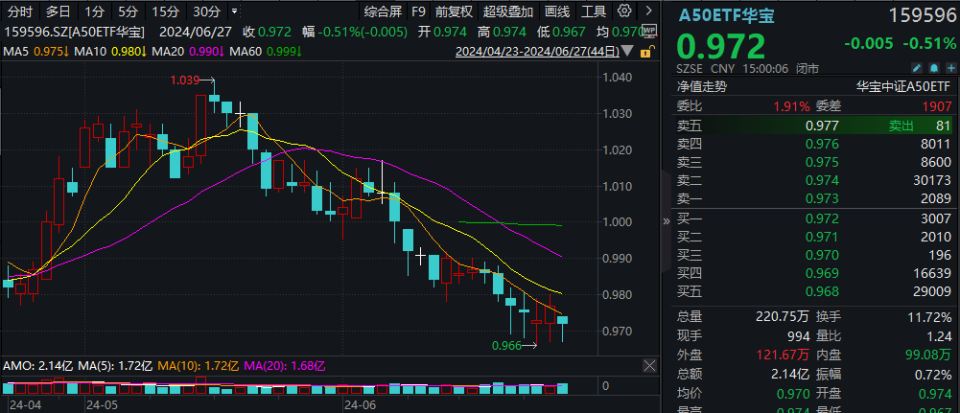Open 超级叠加 overlay menu
This screenshot has width=960, height=413.
coord(508,11)
